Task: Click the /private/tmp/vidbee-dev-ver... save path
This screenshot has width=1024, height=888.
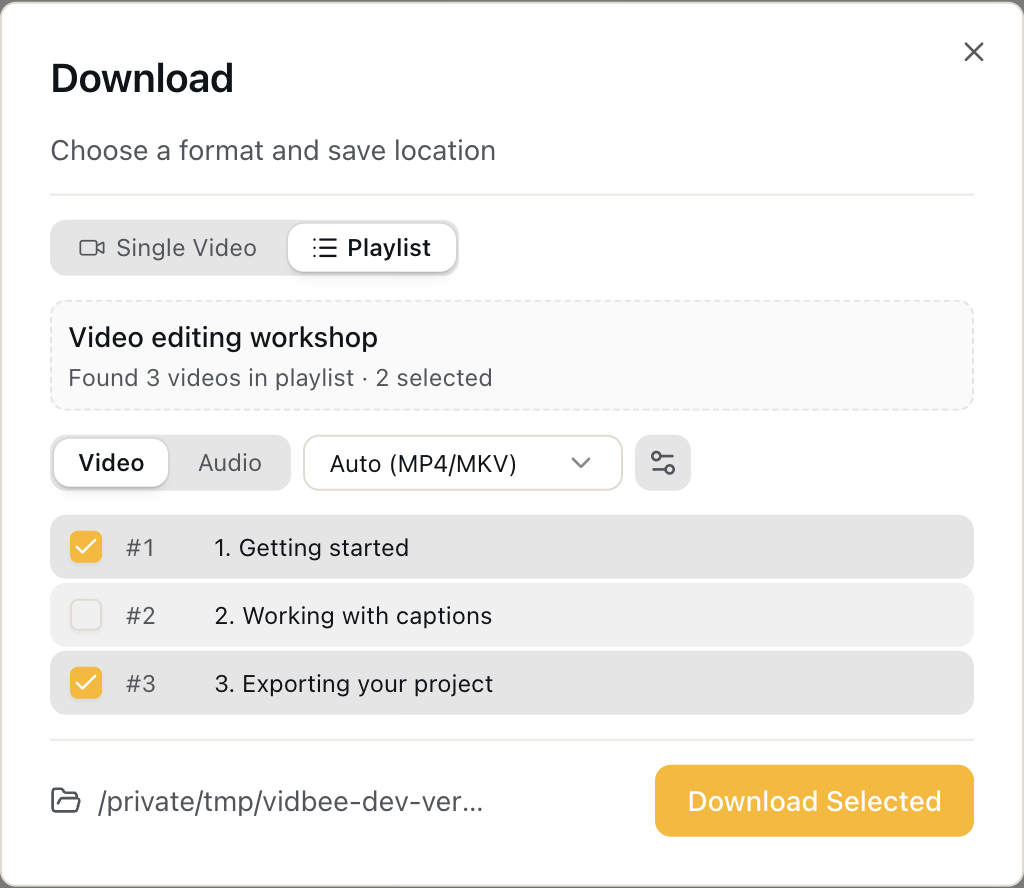Action: (x=291, y=801)
